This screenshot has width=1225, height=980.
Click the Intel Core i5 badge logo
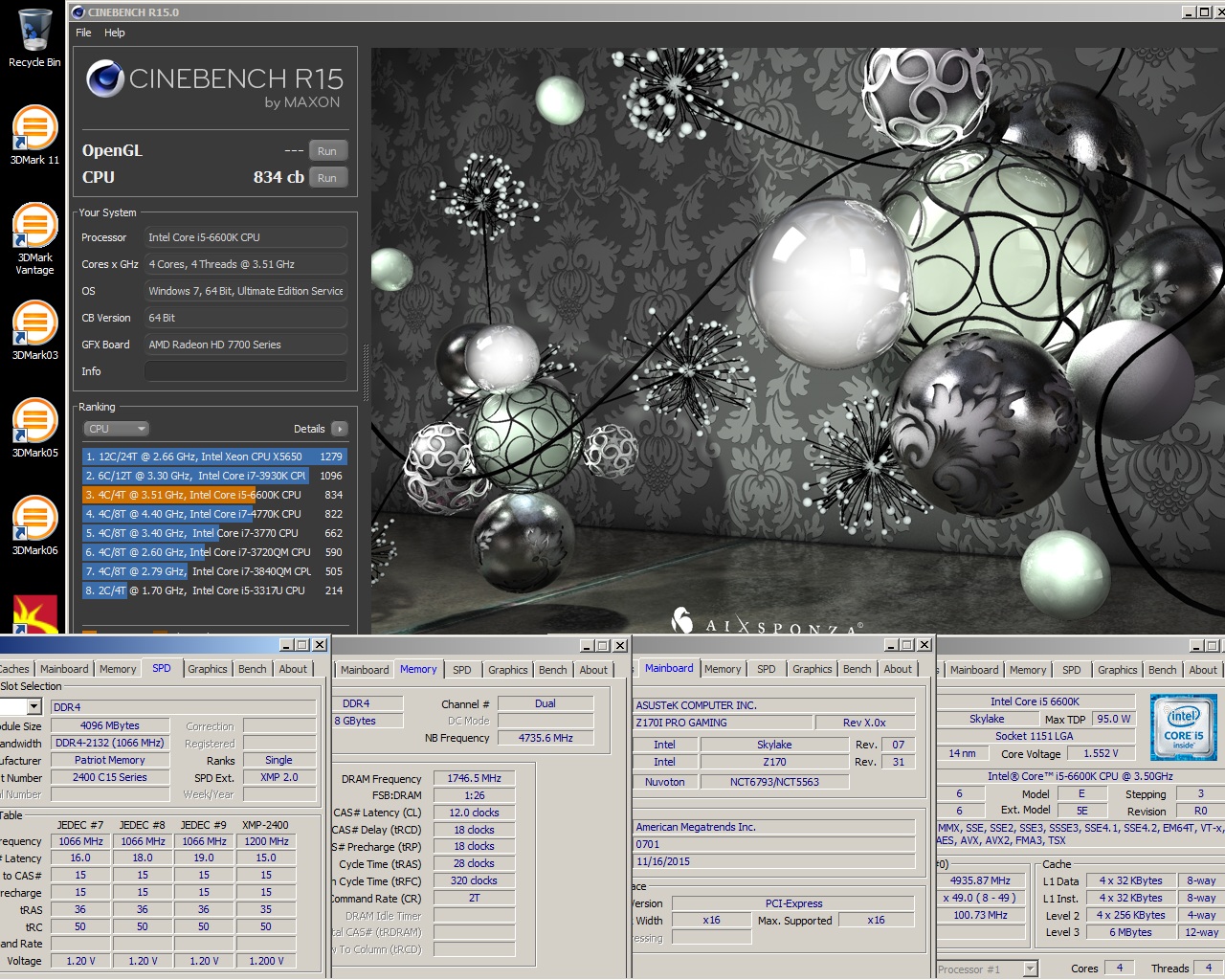(x=1184, y=729)
